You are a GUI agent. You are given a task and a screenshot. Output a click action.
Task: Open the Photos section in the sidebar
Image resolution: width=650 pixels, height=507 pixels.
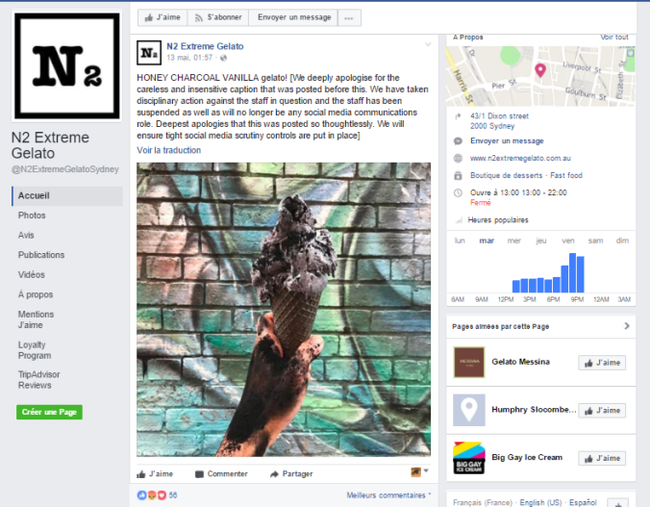32,216
